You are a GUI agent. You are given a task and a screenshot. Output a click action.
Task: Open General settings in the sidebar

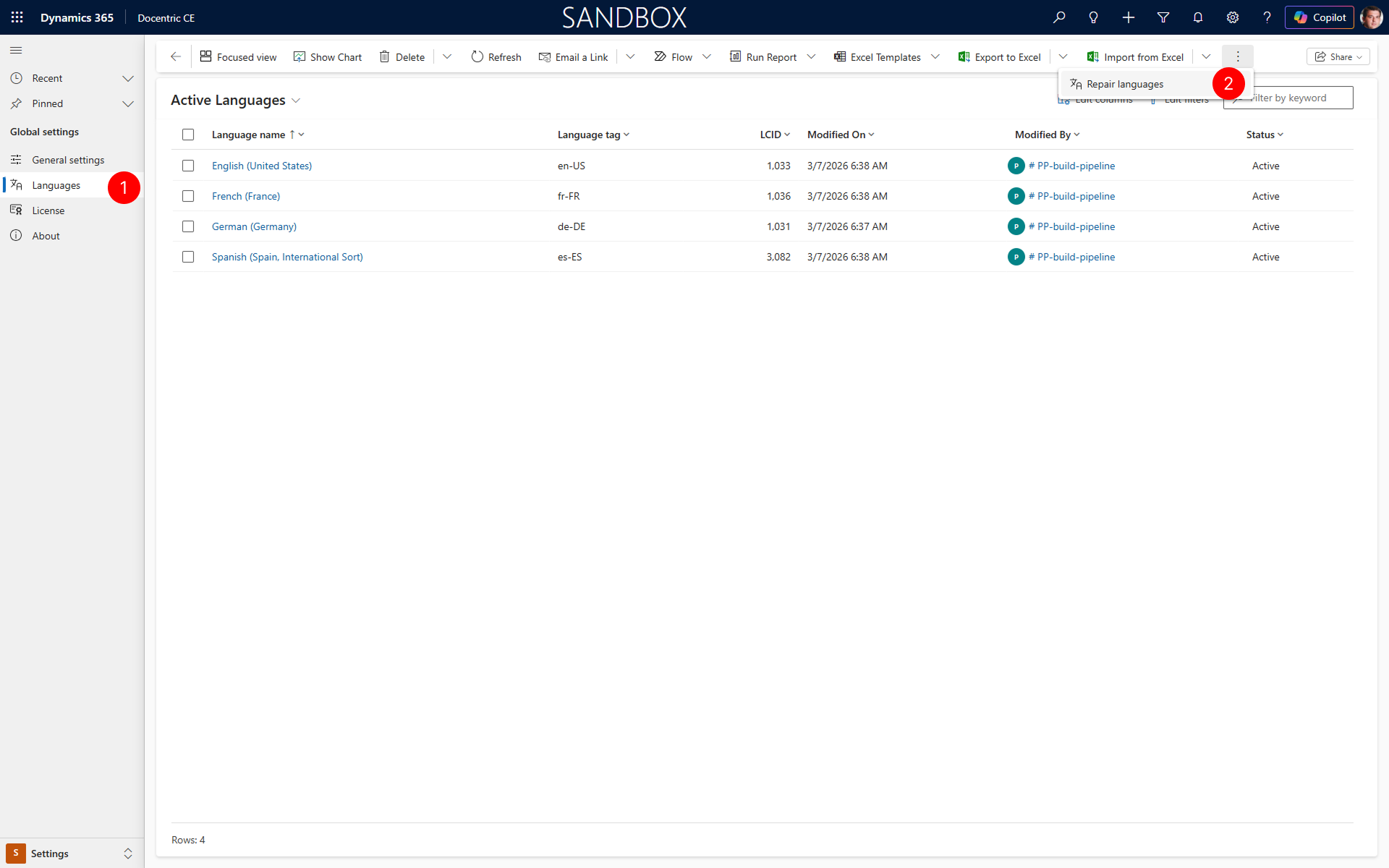[72, 160]
